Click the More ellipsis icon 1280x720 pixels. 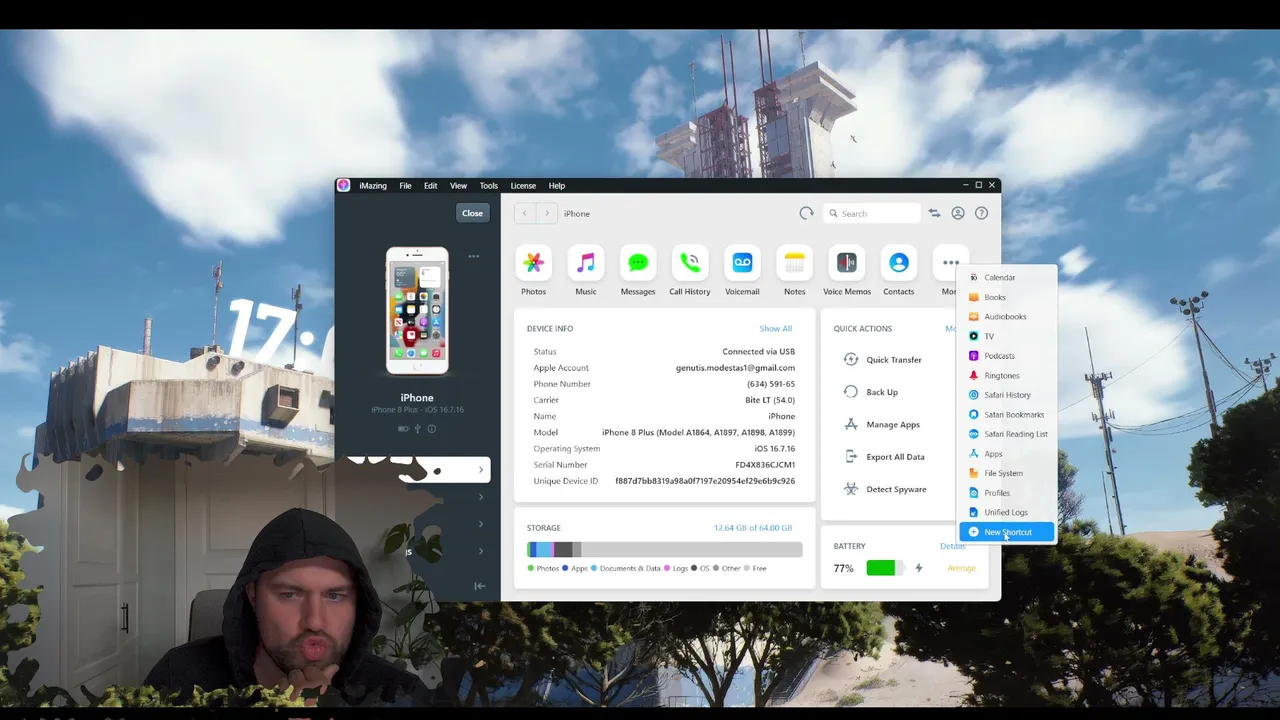point(950,263)
